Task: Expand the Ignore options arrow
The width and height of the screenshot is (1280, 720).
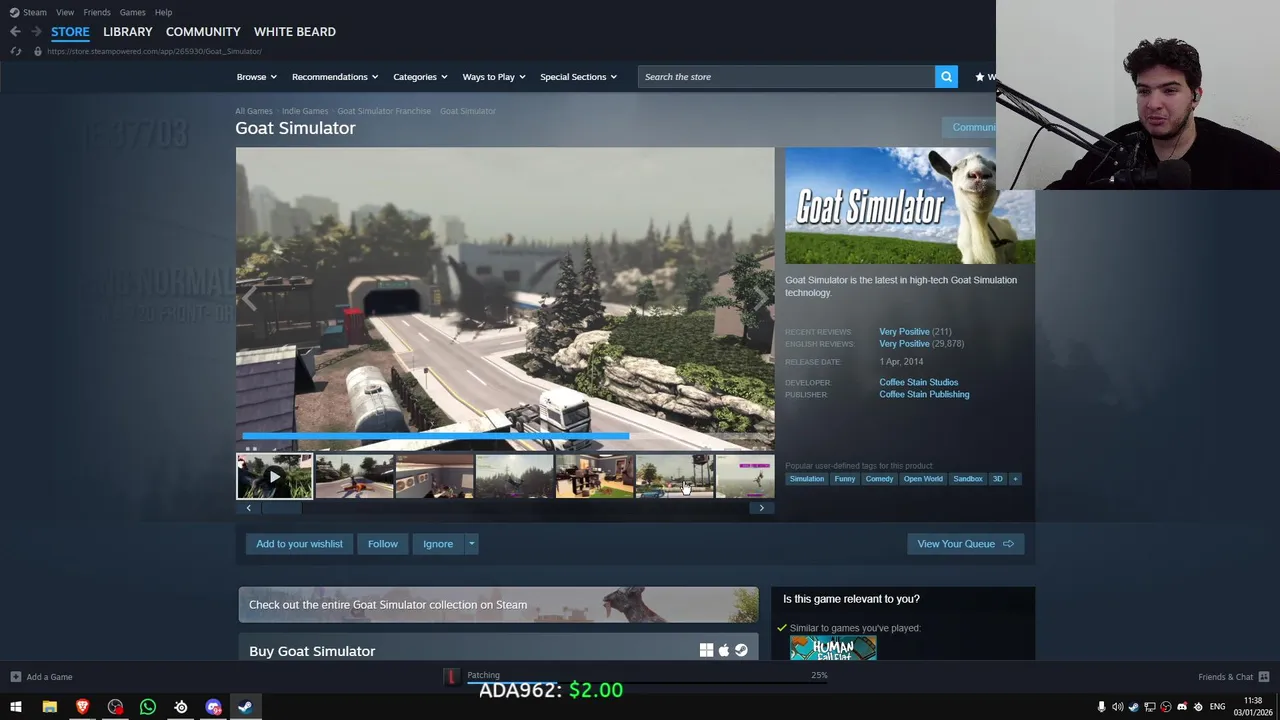Action: click(471, 544)
